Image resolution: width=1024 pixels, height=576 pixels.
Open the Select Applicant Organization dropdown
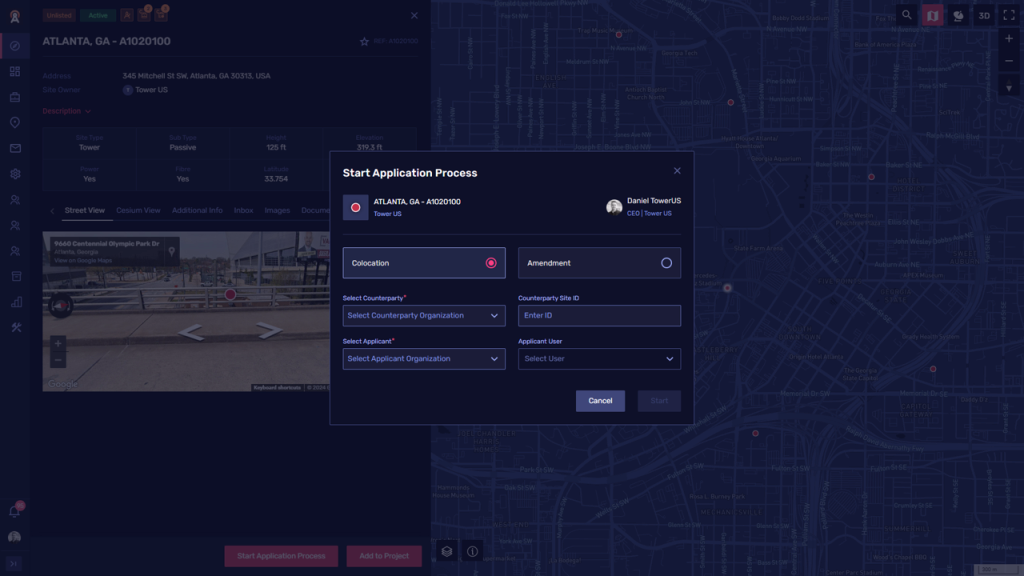[424, 359]
